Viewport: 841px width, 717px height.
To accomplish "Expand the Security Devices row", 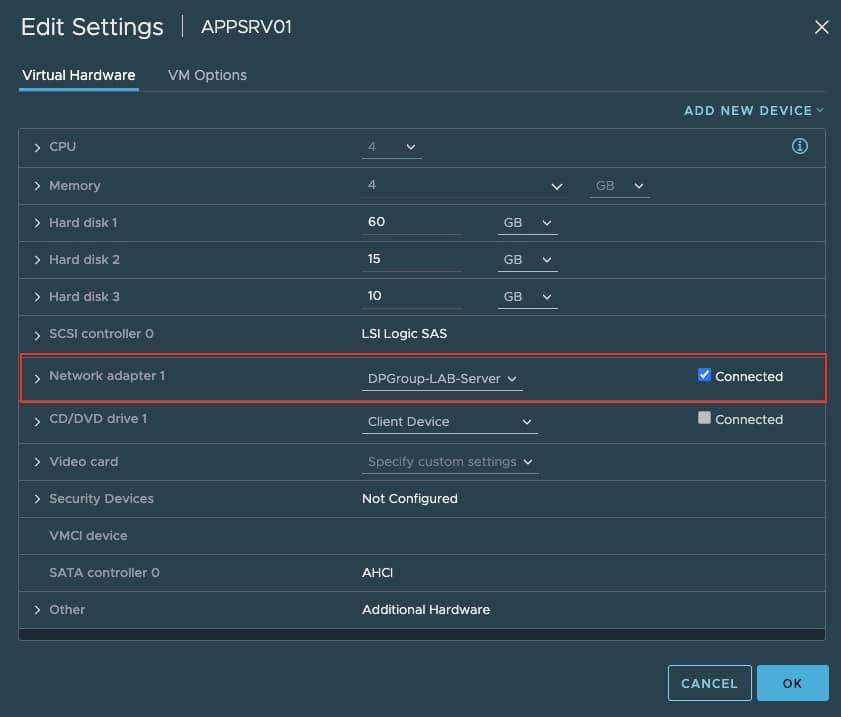I will 37,499.
